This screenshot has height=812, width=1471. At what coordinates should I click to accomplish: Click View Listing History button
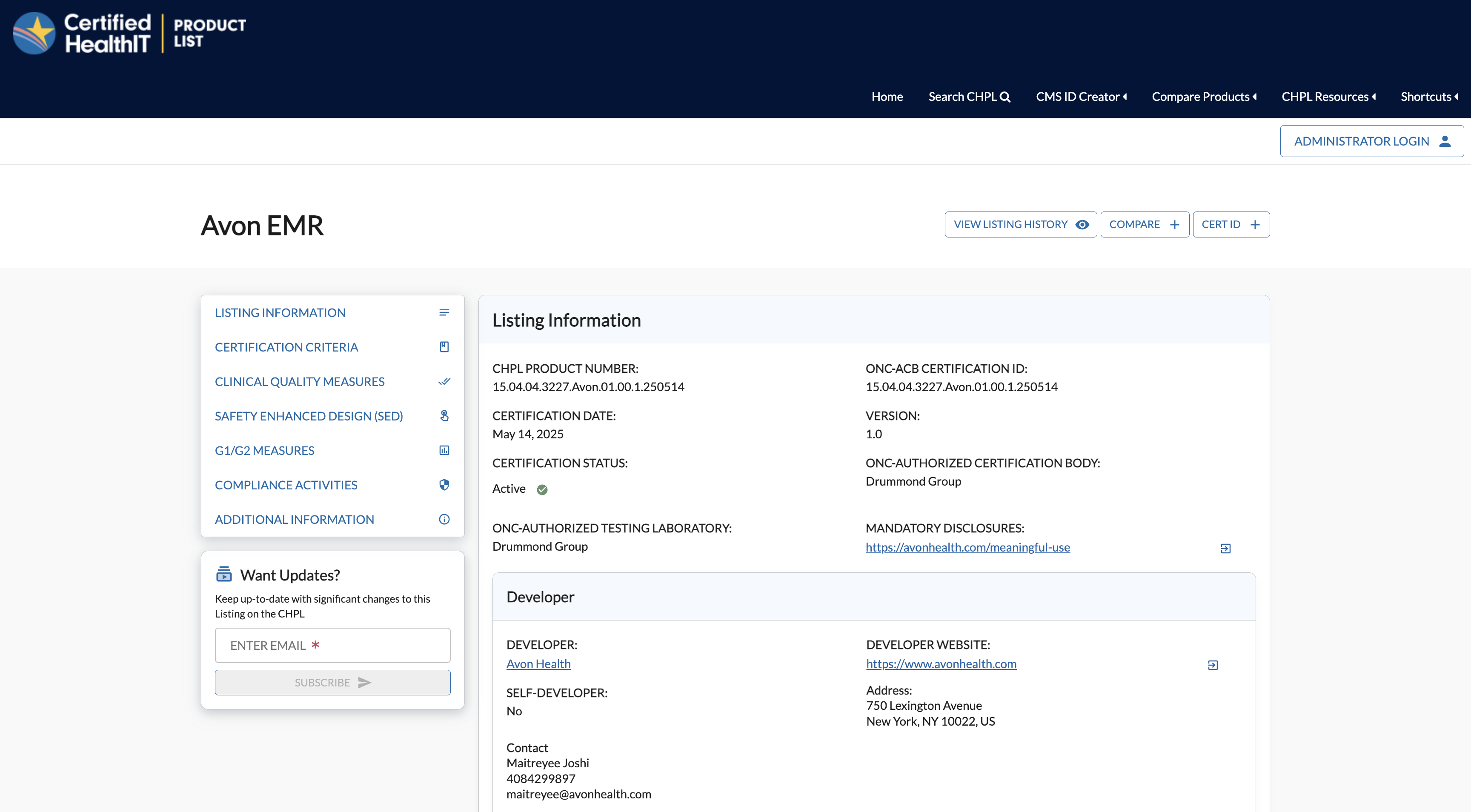(x=1020, y=224)
